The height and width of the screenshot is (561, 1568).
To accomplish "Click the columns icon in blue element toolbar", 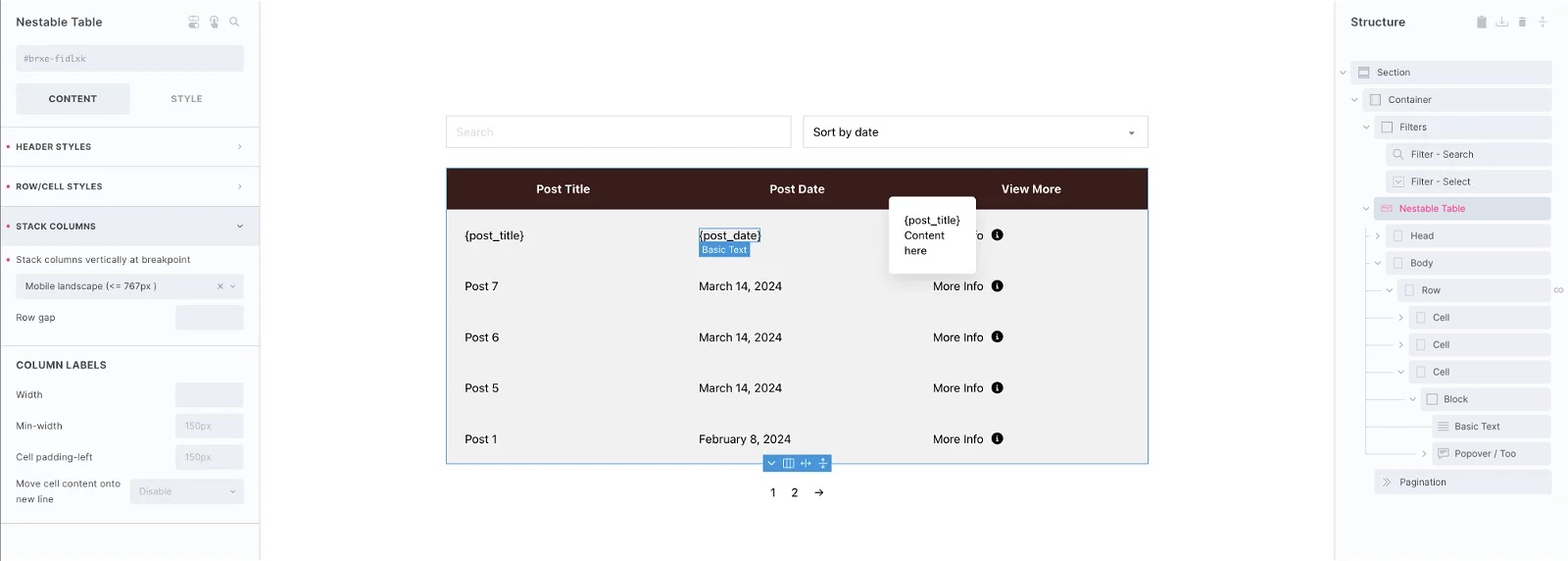I will point(788,463).
